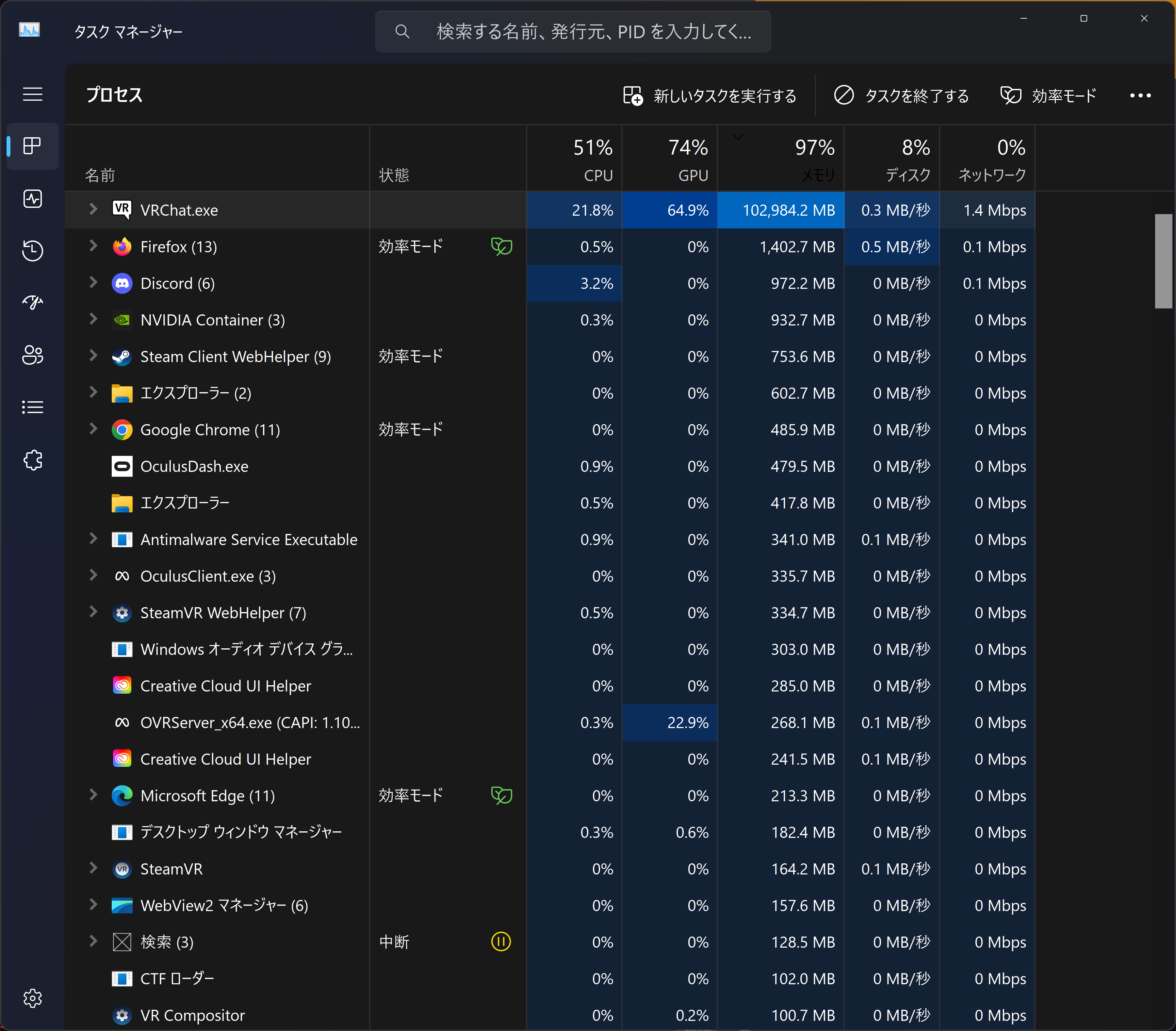Click the Microsoft Edge process icon

122,796
